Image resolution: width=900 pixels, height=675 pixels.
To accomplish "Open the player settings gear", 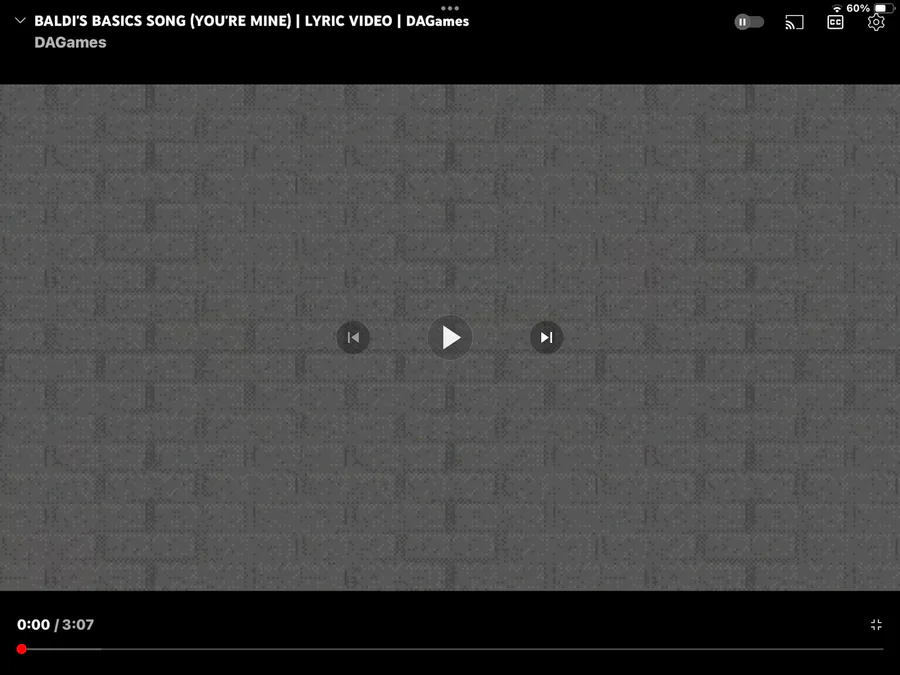I will 876,22.
